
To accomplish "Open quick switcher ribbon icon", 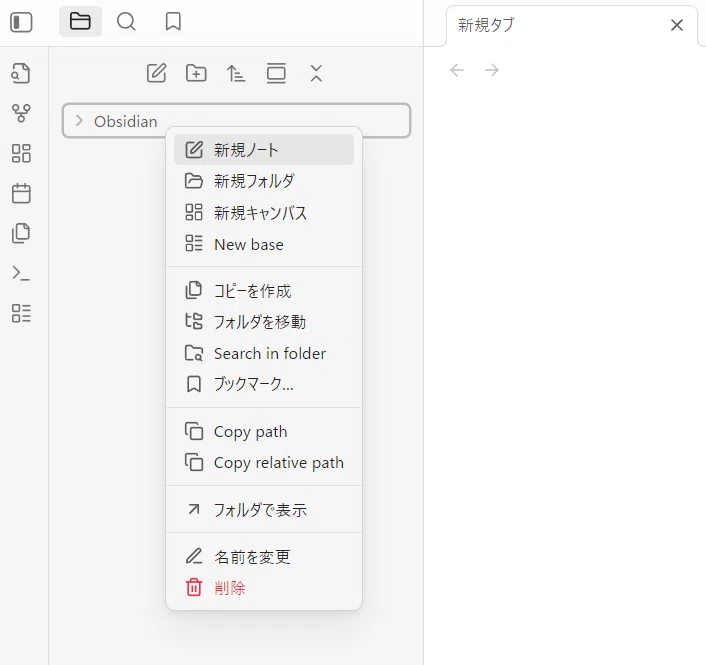I will point(21,73).
